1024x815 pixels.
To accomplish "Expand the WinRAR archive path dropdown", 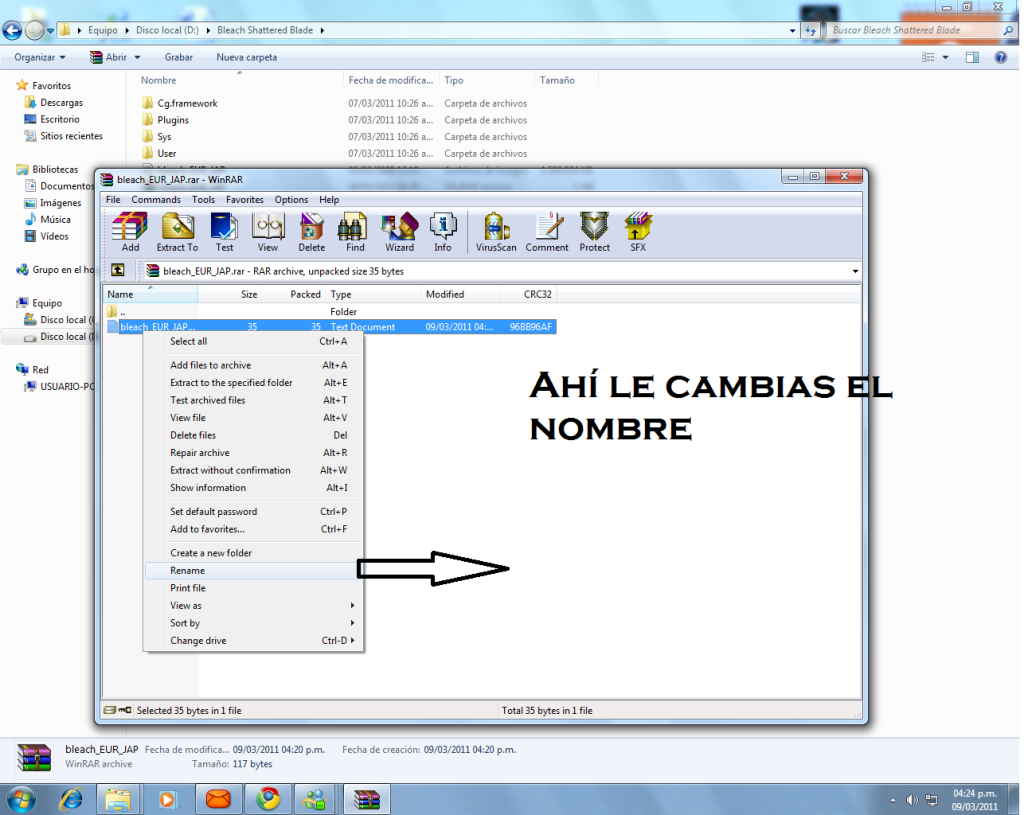I will (855, 271).
